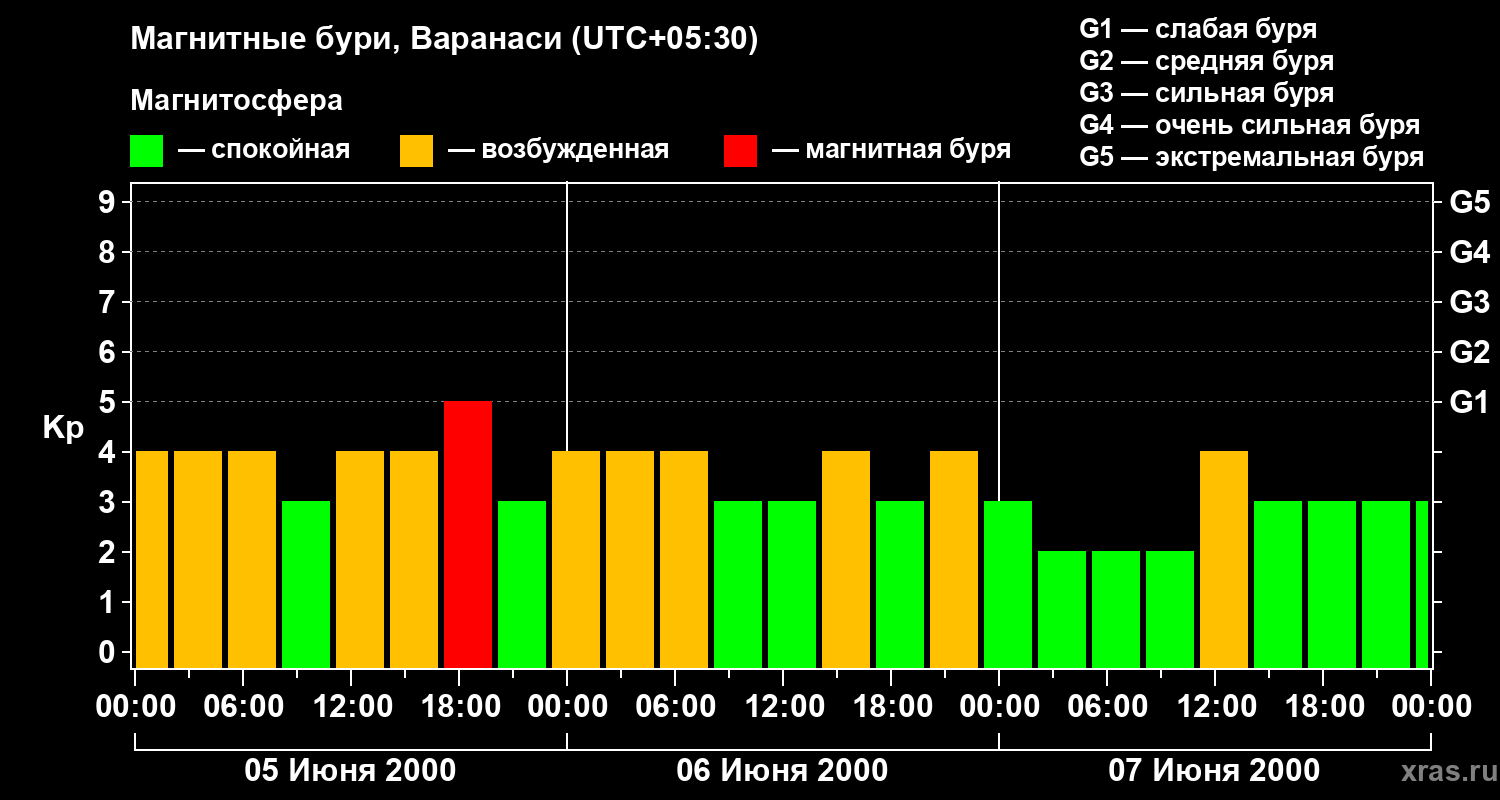Click legend line G1 — слабая буря
This screenshot has height=800, width=1500.
pyautogui.click(x=1198, y=29)
